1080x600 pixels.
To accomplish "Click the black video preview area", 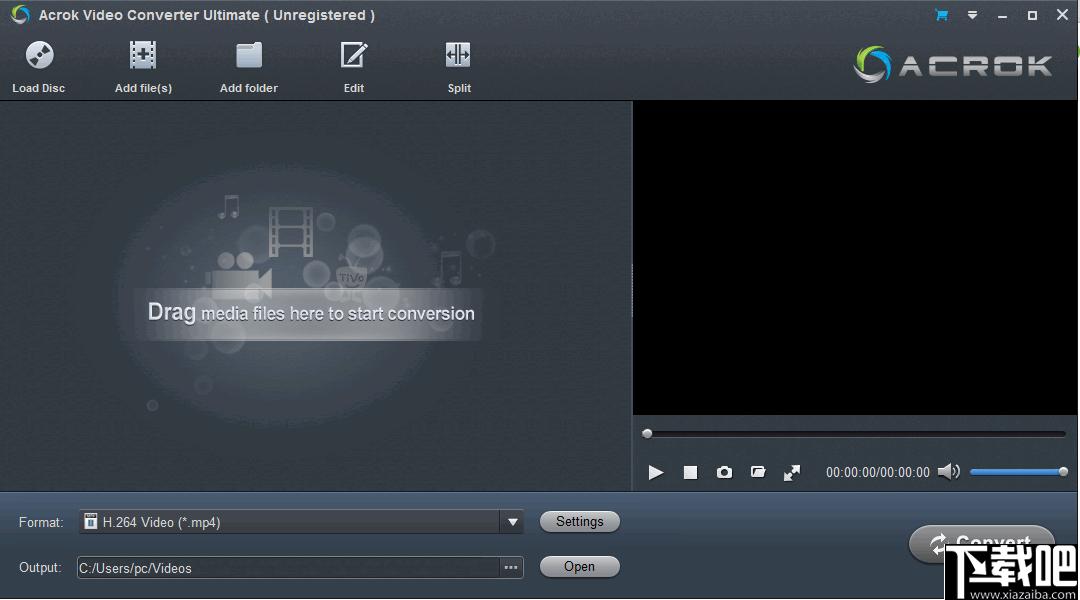I will [854, 258].
